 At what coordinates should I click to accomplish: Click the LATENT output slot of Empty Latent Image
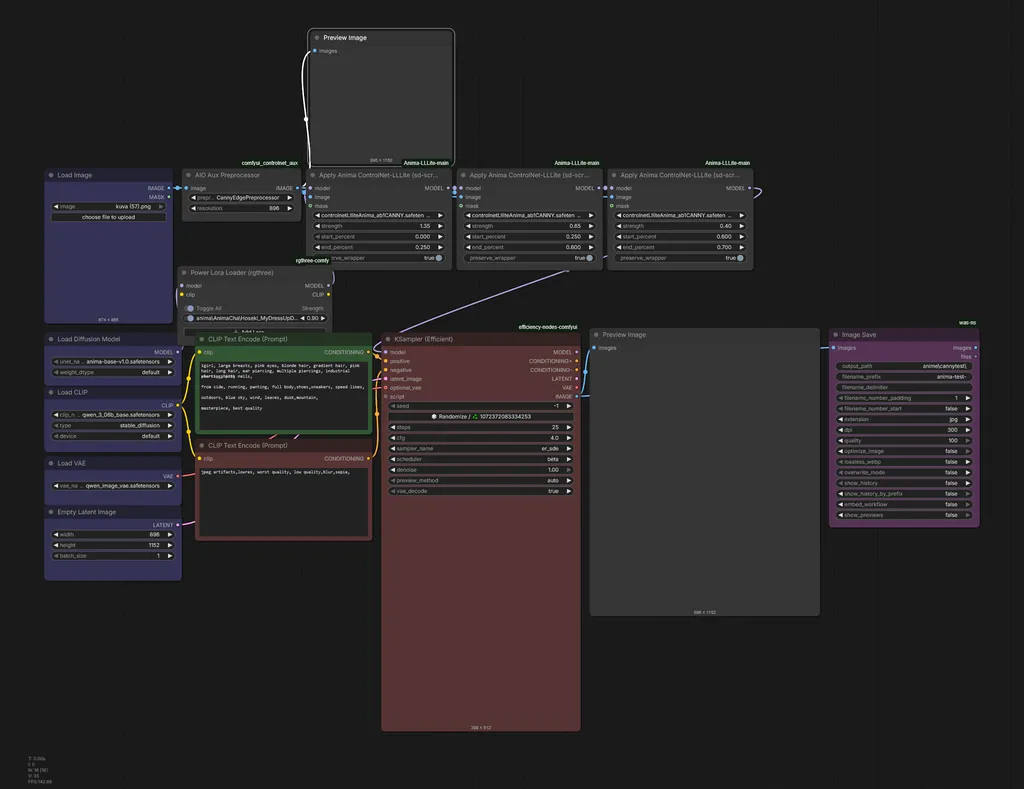178,524
